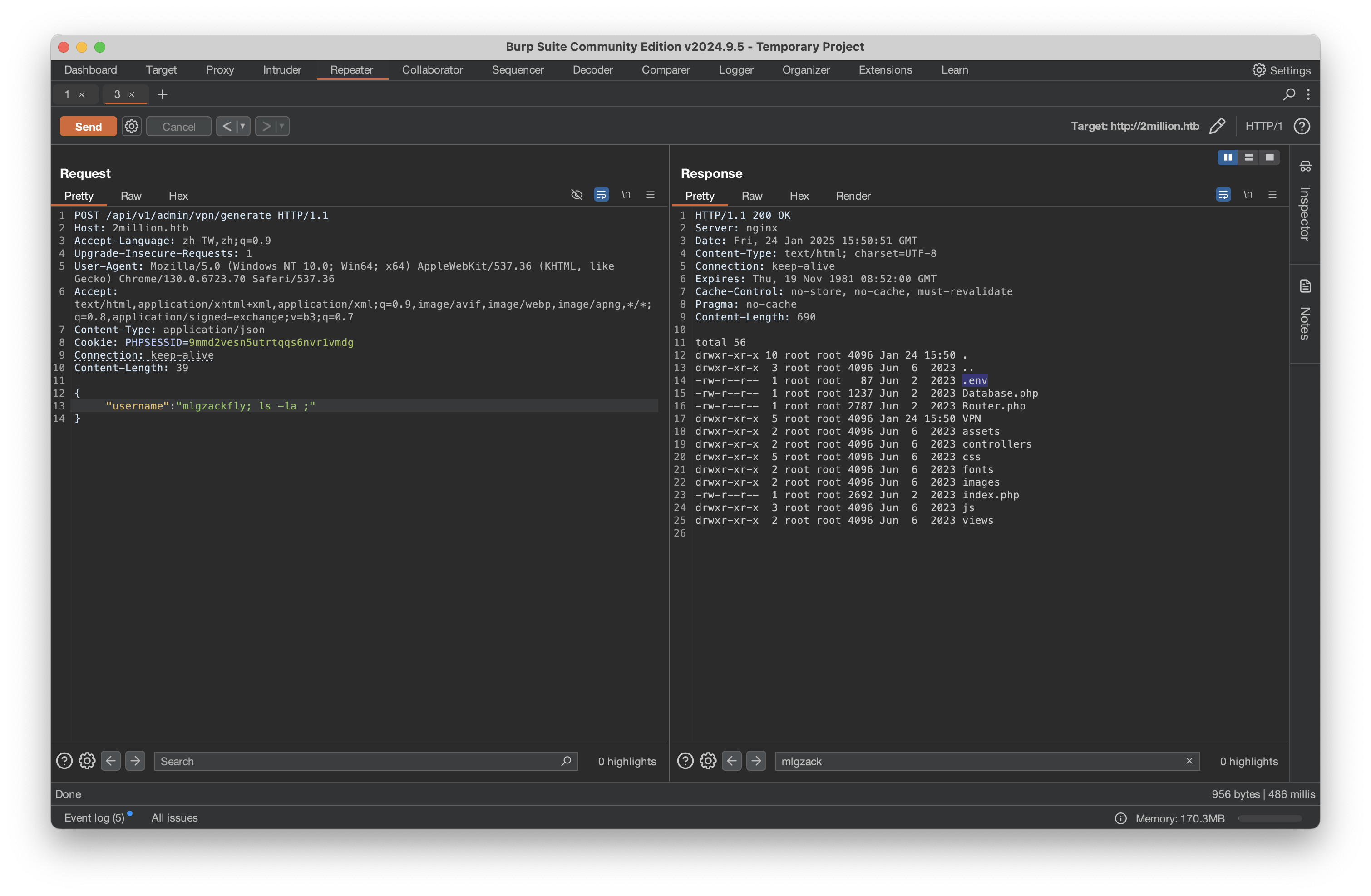Toggle hide non-printable request characters eye icon
The height and width of the screenshot is (896, 1371).
click(576, 195)
